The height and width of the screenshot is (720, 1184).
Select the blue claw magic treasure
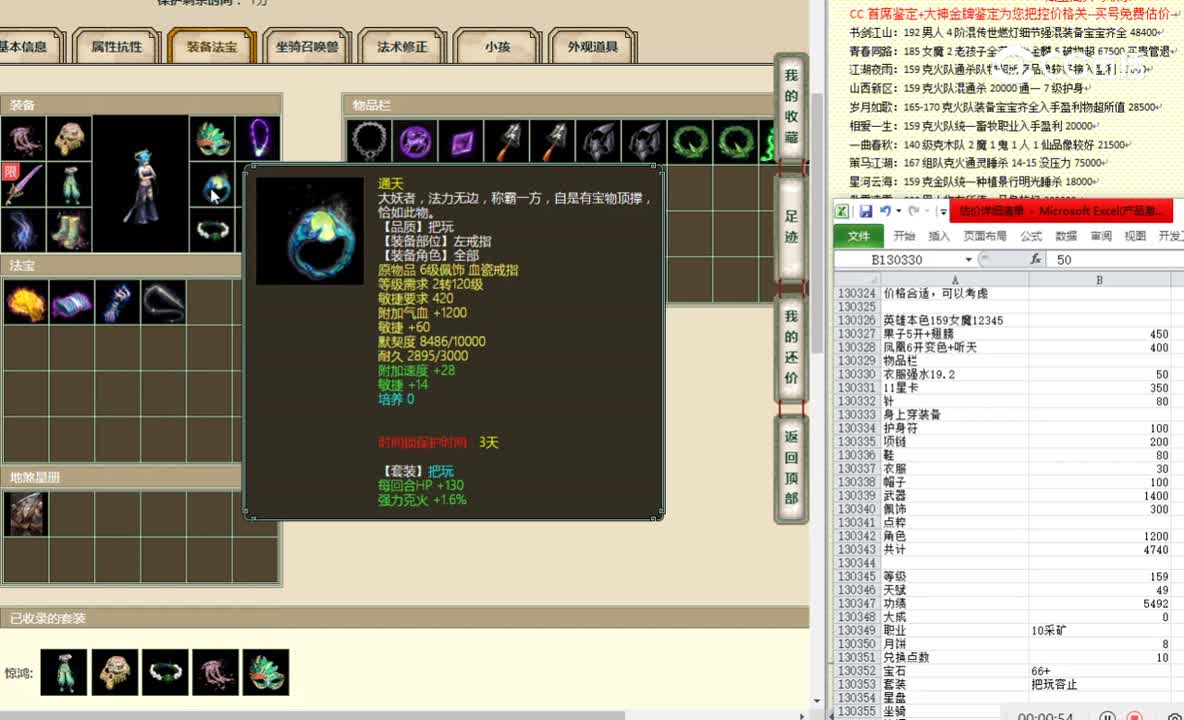[117, 302]
